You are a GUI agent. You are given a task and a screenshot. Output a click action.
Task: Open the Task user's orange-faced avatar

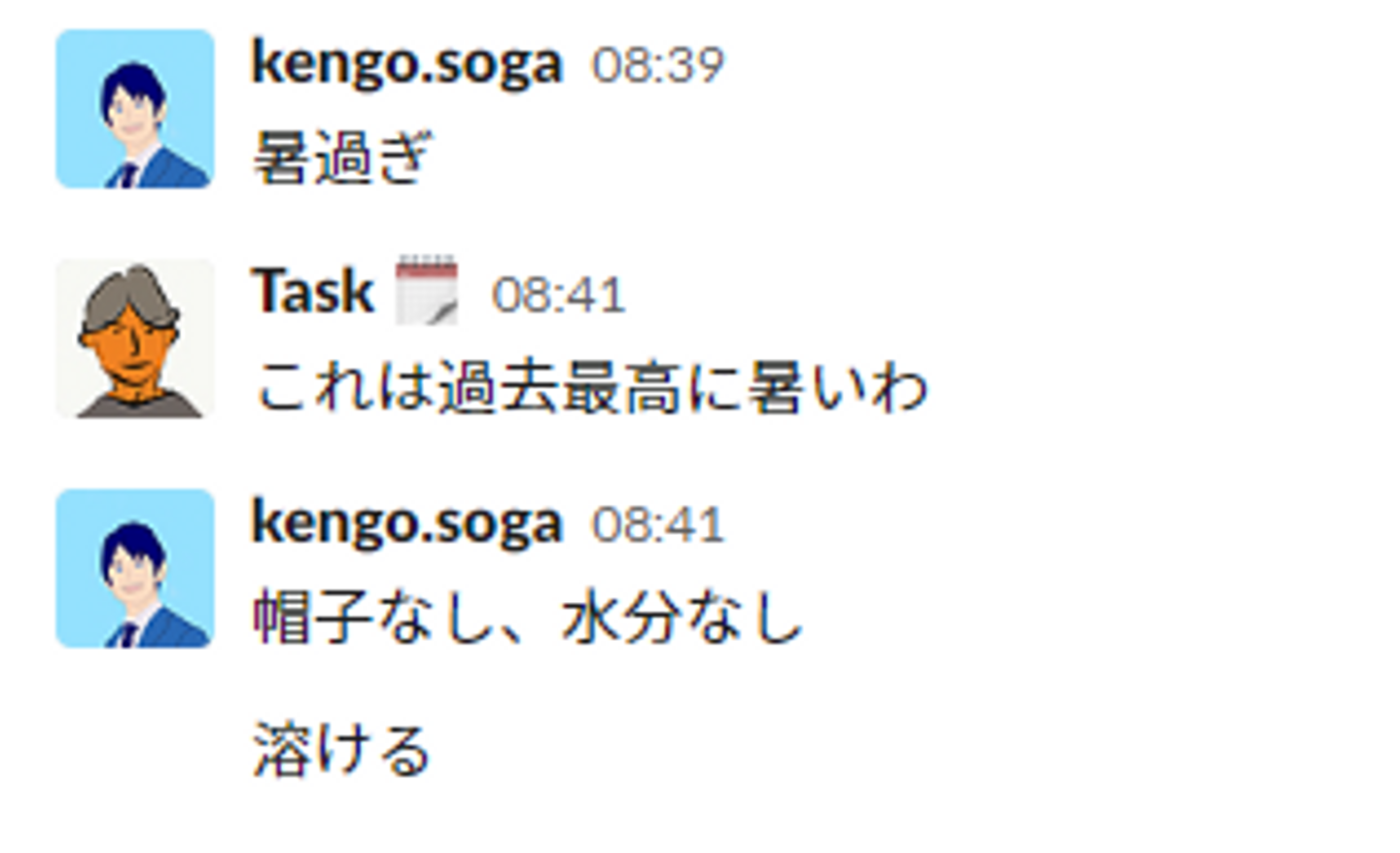pos(135,338)
